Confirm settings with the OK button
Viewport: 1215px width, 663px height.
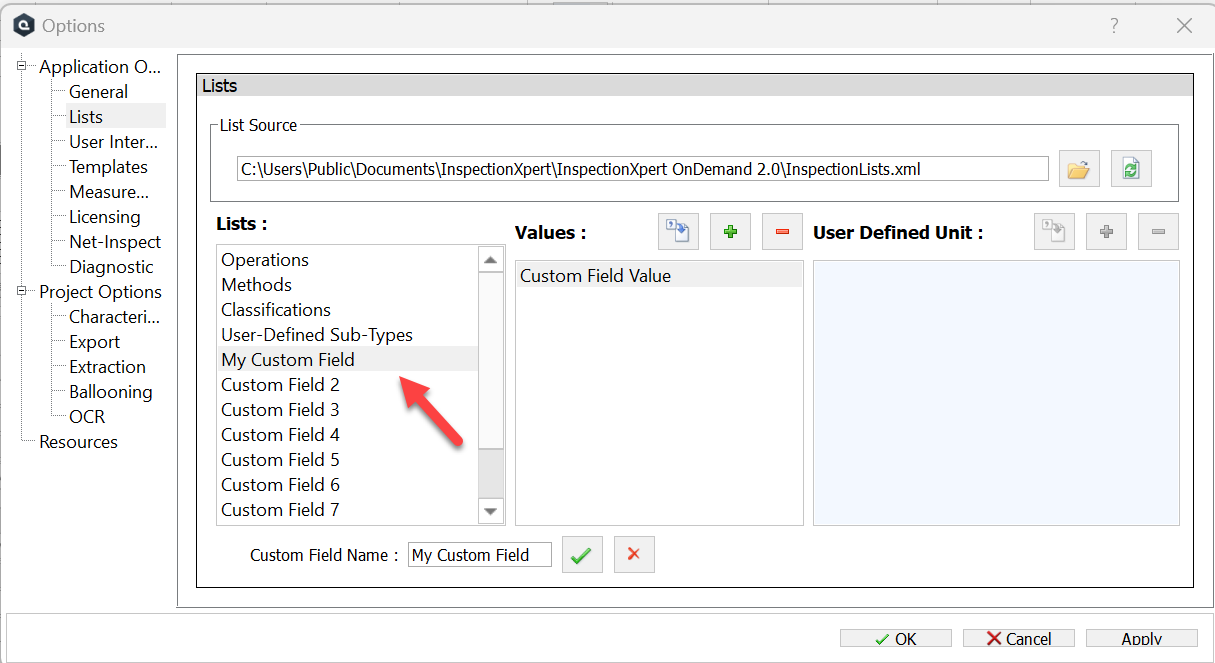(895, 638)
